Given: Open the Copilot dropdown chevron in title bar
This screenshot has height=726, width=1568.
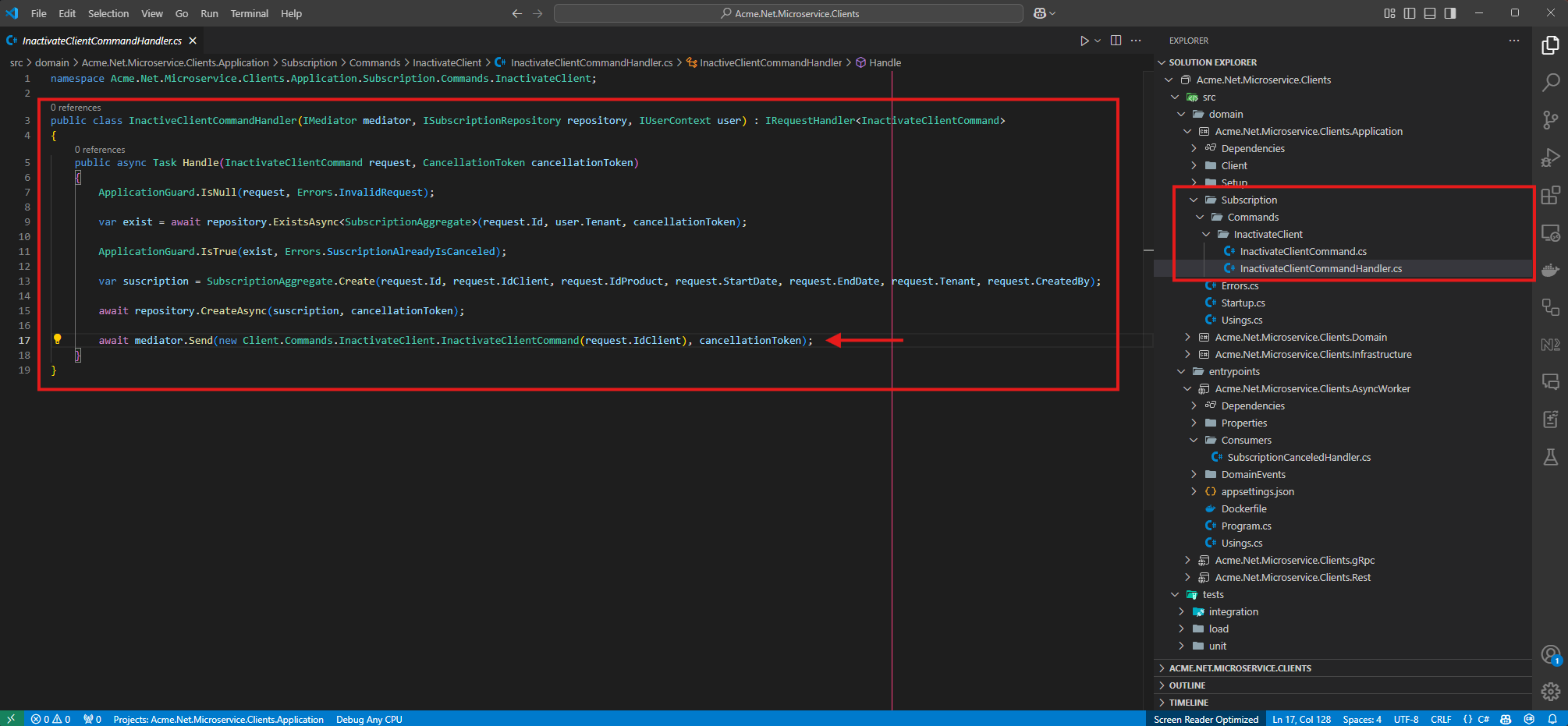Looking at the screenshot, I should (1052, 13).
